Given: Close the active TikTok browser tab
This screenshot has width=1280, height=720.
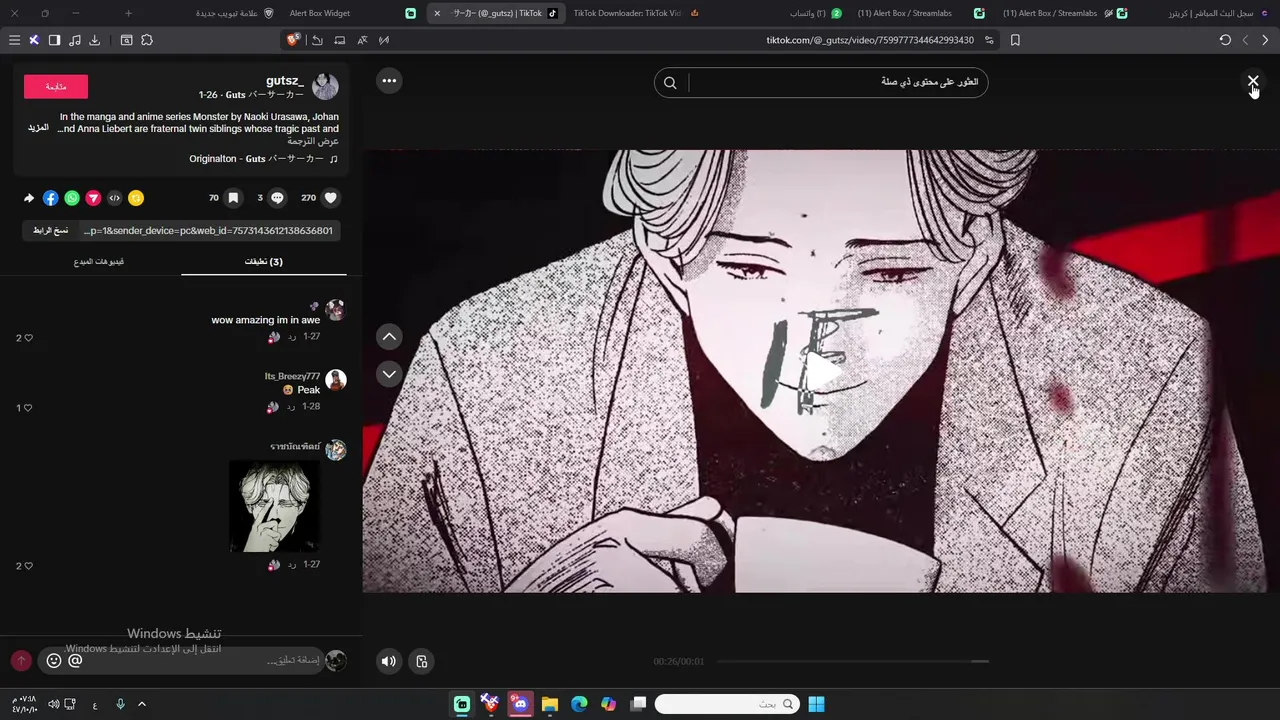Looking at the screenshot, I should tap(437, 13).
